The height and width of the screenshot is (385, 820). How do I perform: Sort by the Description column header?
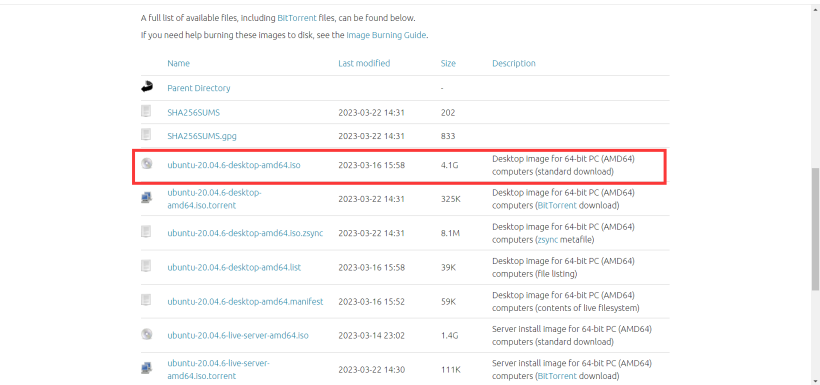(x=514, y=63)
